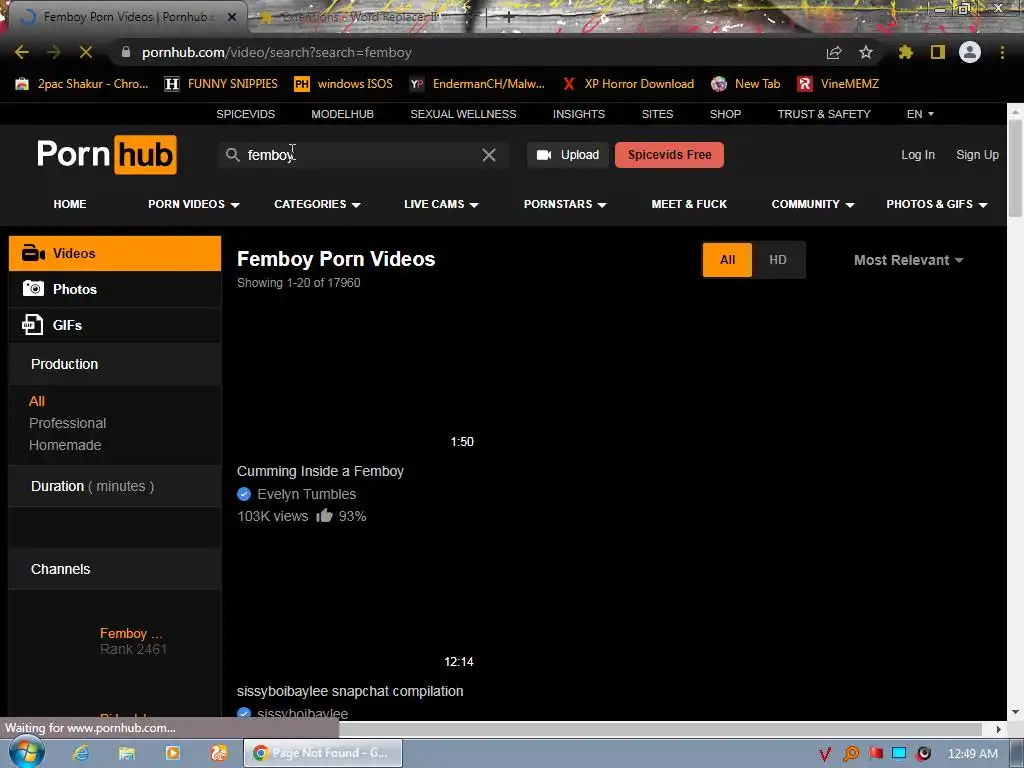1024x768 pixels.
Task: Open the Most Relevant sort dropdown
Action: pos(908,260)
